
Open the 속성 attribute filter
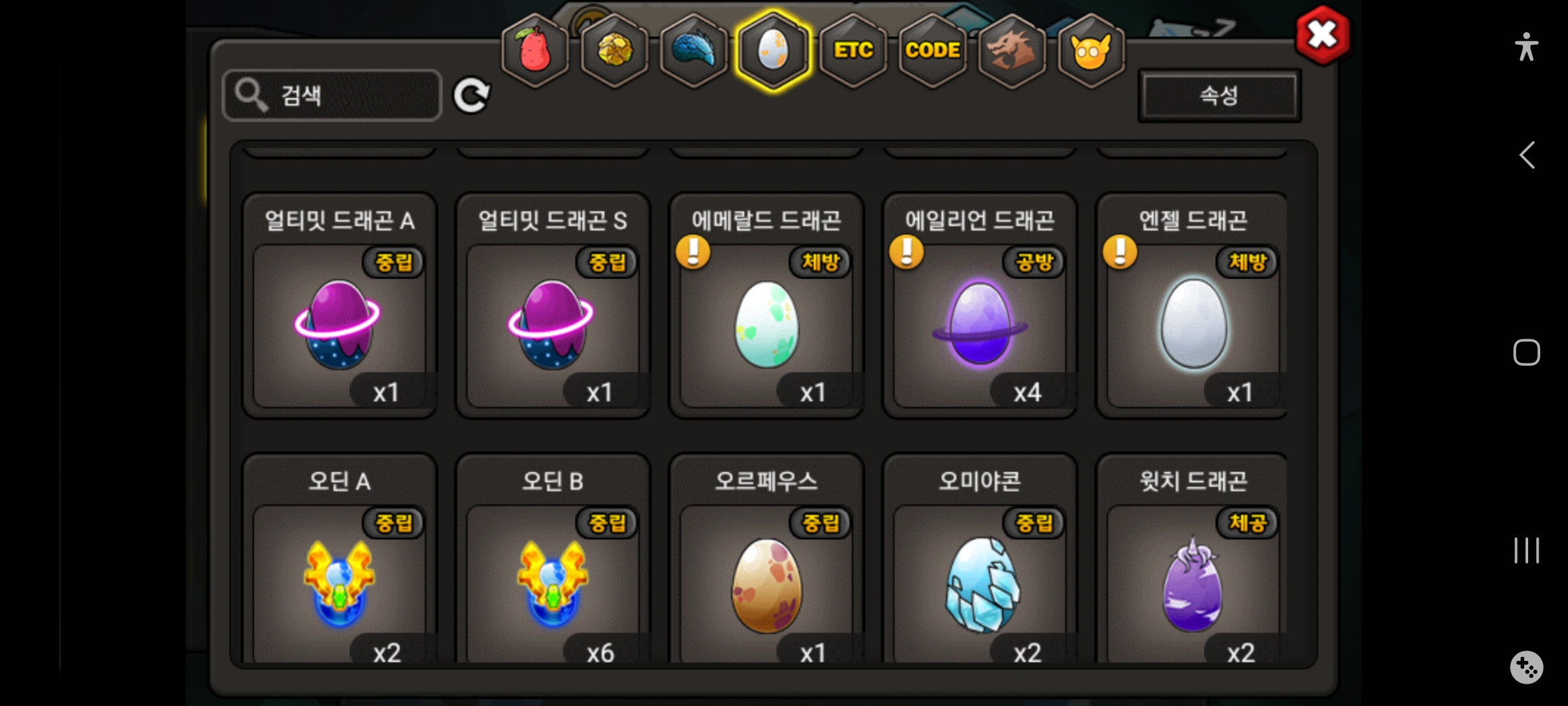tap(1219, 95)
